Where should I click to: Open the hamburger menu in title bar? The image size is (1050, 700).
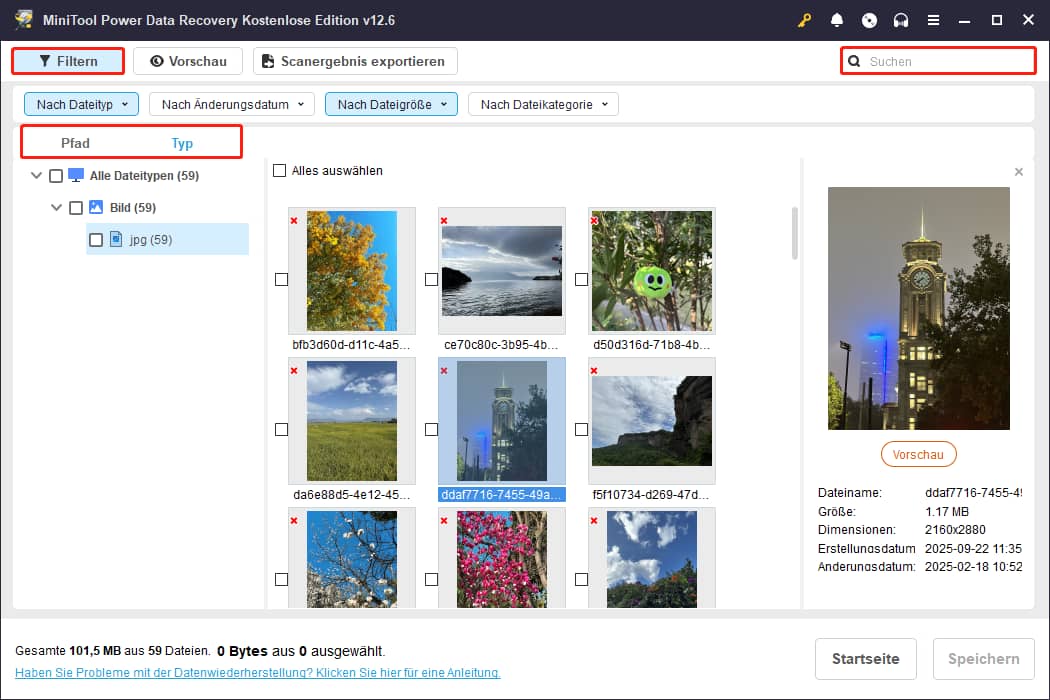click(933, 20)
